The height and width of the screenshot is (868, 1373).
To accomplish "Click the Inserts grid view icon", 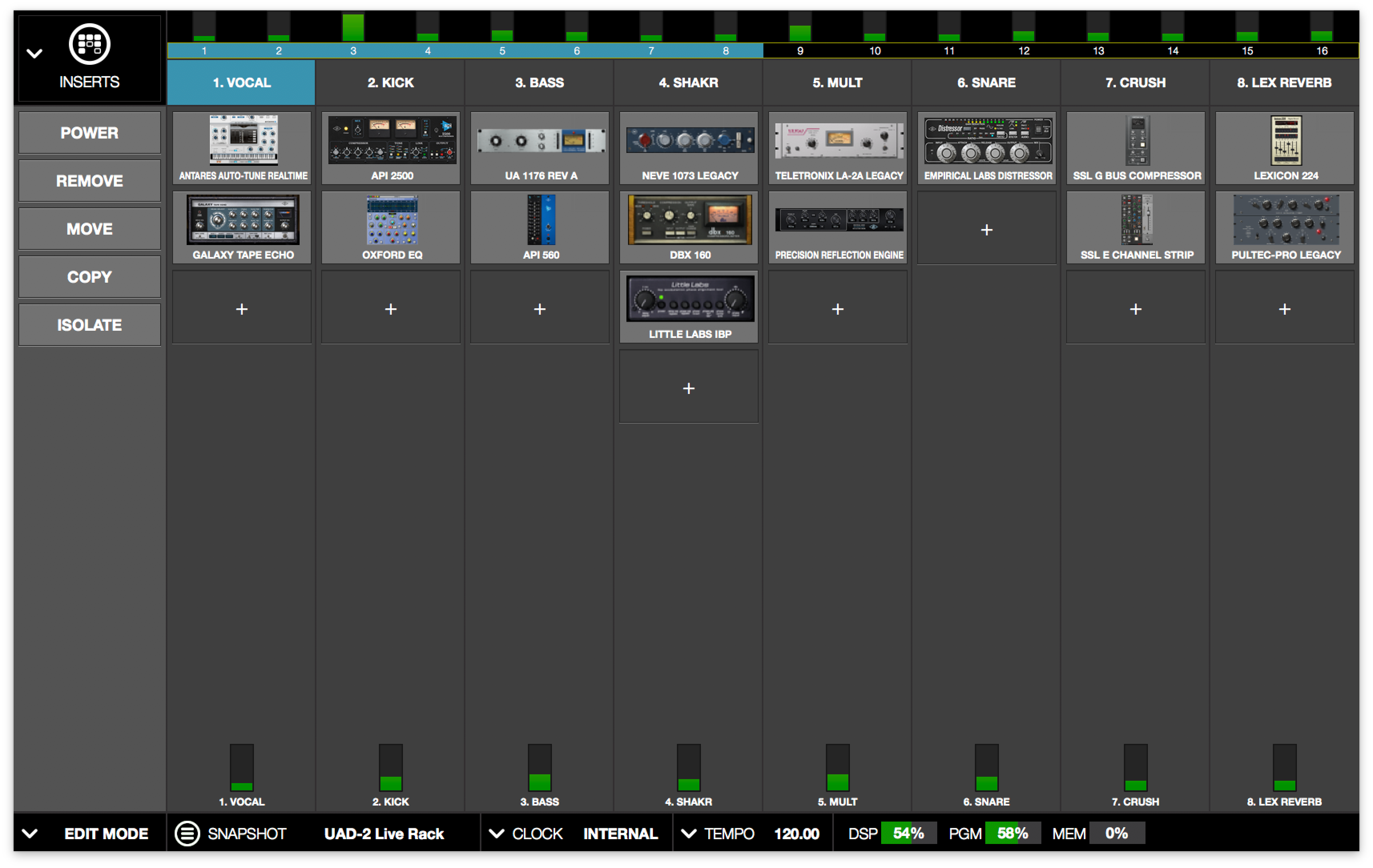I will (90, 43).
